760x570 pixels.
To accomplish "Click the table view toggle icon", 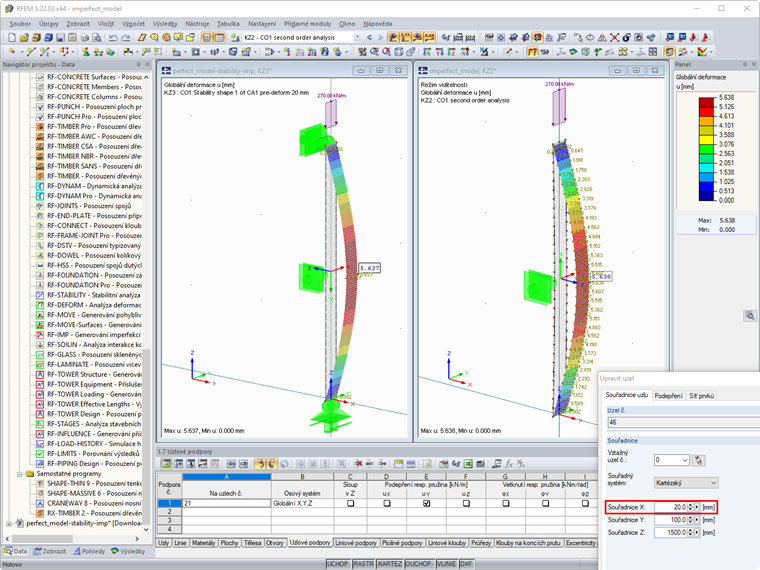I will (219, 37).
